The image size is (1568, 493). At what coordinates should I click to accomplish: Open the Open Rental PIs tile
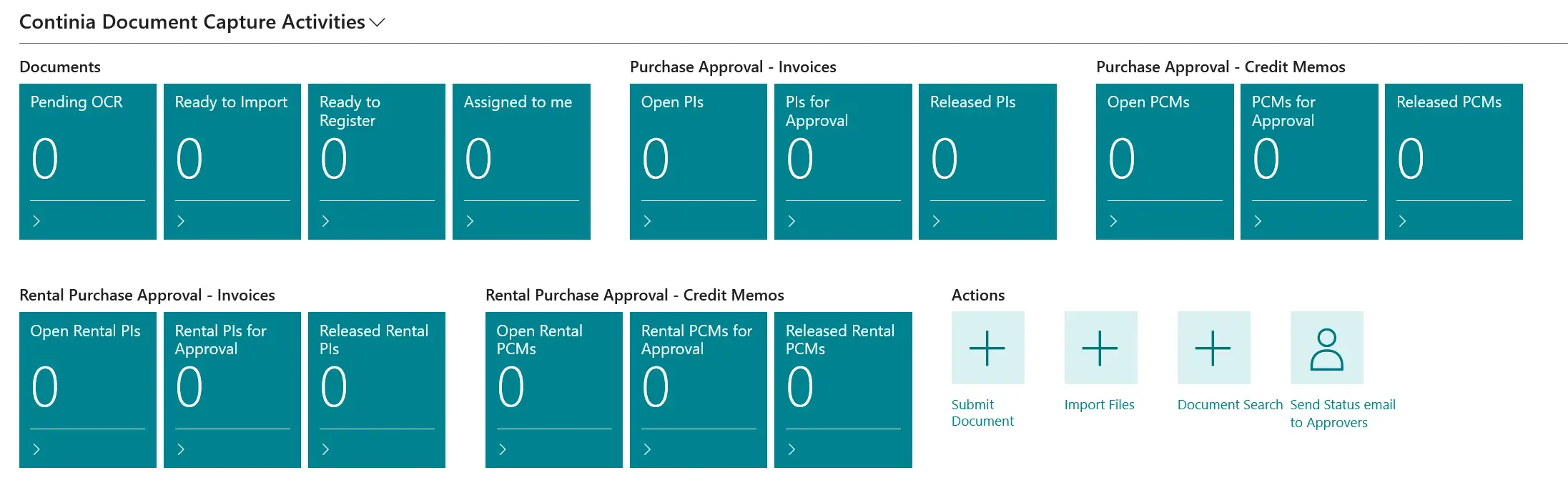click(x=87, y=389)
